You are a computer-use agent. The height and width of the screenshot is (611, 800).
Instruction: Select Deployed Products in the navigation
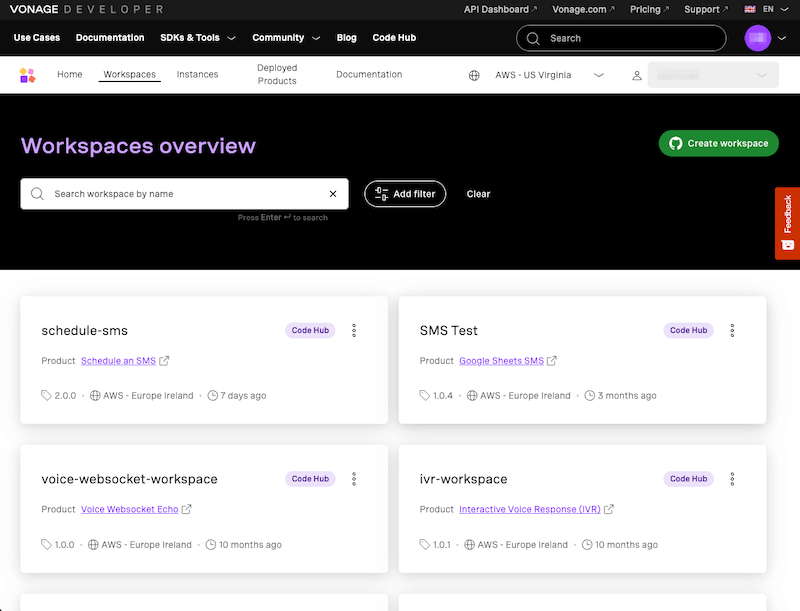277,74
